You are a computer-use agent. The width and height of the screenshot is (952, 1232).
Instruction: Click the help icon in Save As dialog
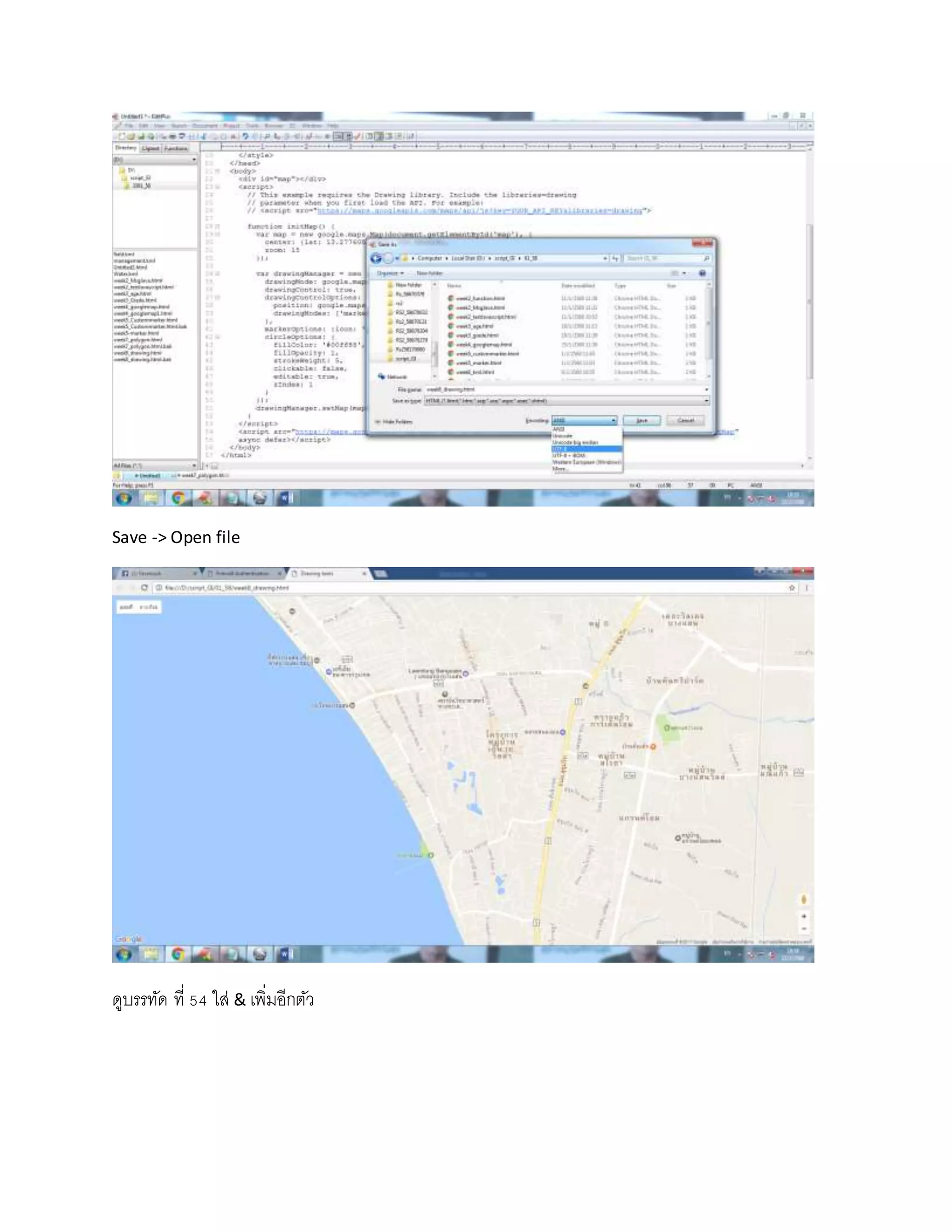click(x=702, y=273)
